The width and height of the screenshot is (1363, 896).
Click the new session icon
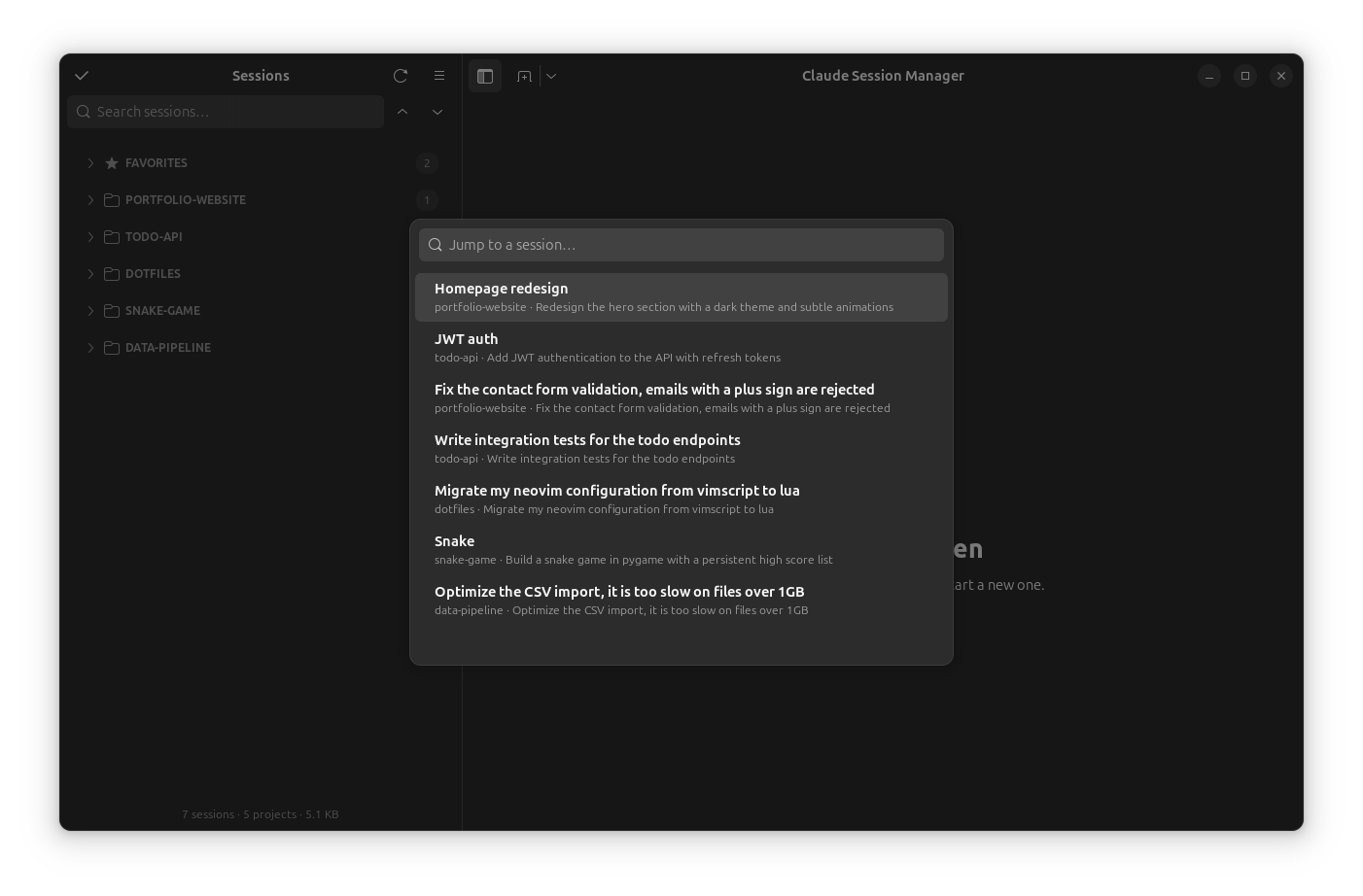coord(524,76)
